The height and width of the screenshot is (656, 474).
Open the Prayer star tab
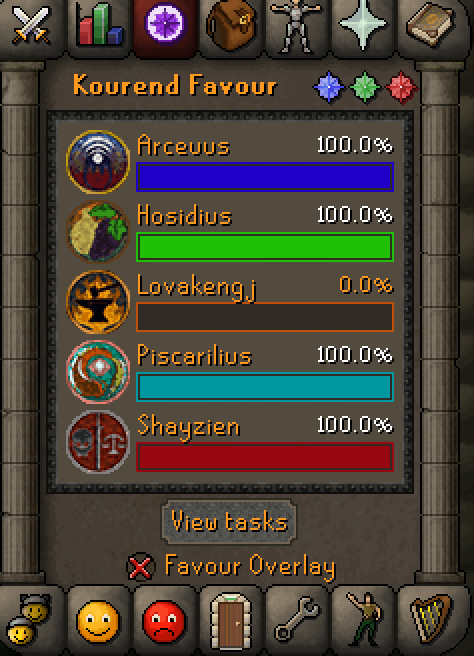(362, 25)
